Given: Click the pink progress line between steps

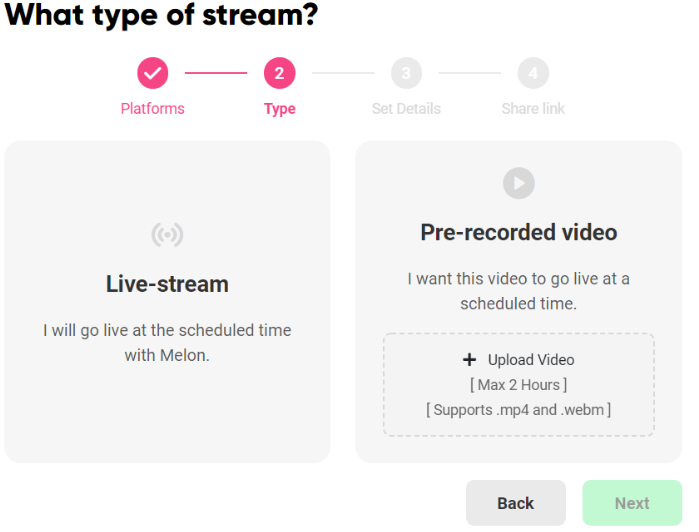Looking at the screenshot, I should [x=215, y=73].
